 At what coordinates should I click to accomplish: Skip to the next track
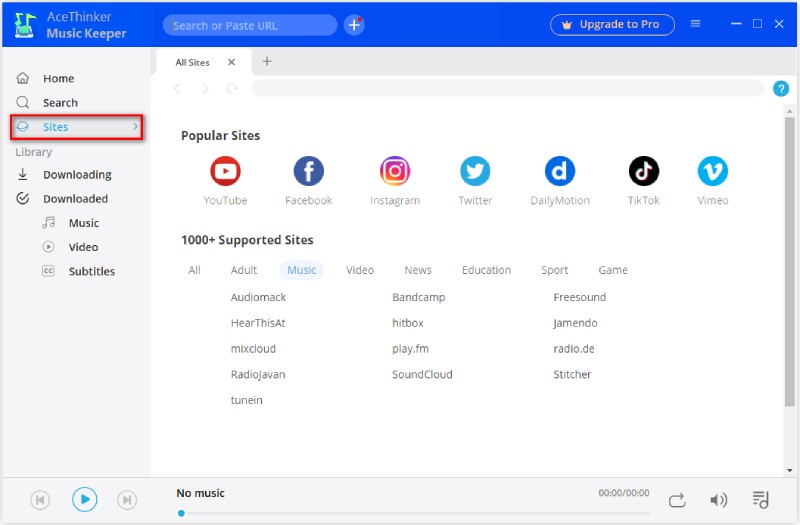point(127,499)
